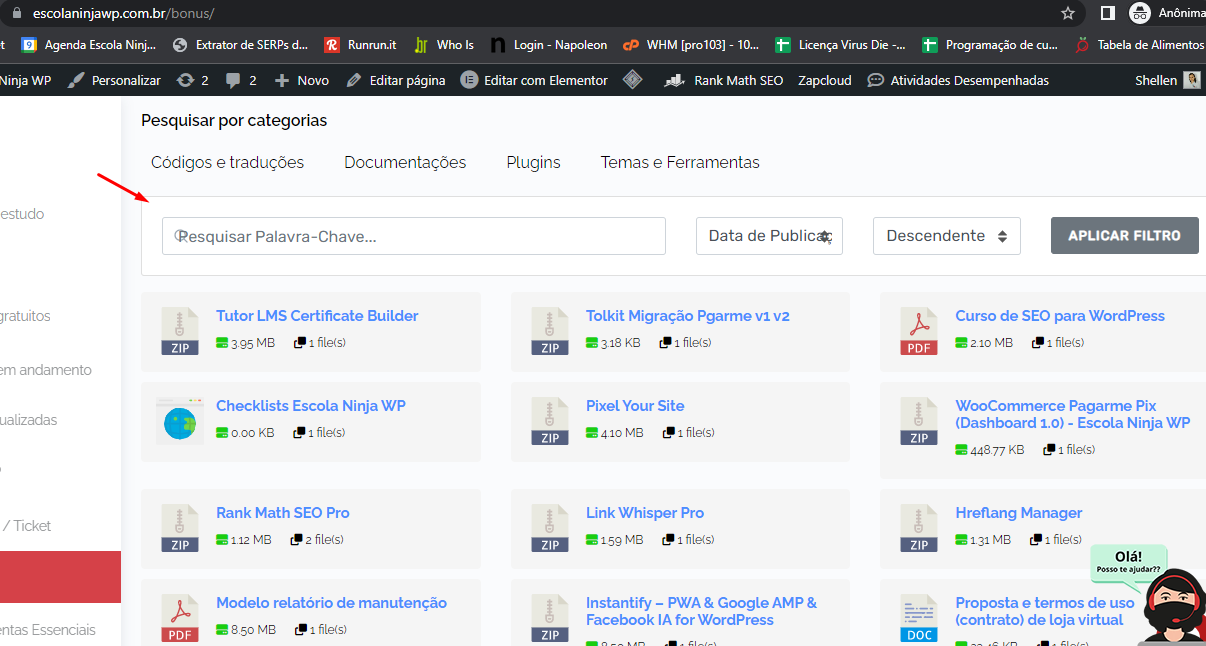Click Editar página in the admin bar
This screenshot has width=1206, height=646.
point(395,80)
